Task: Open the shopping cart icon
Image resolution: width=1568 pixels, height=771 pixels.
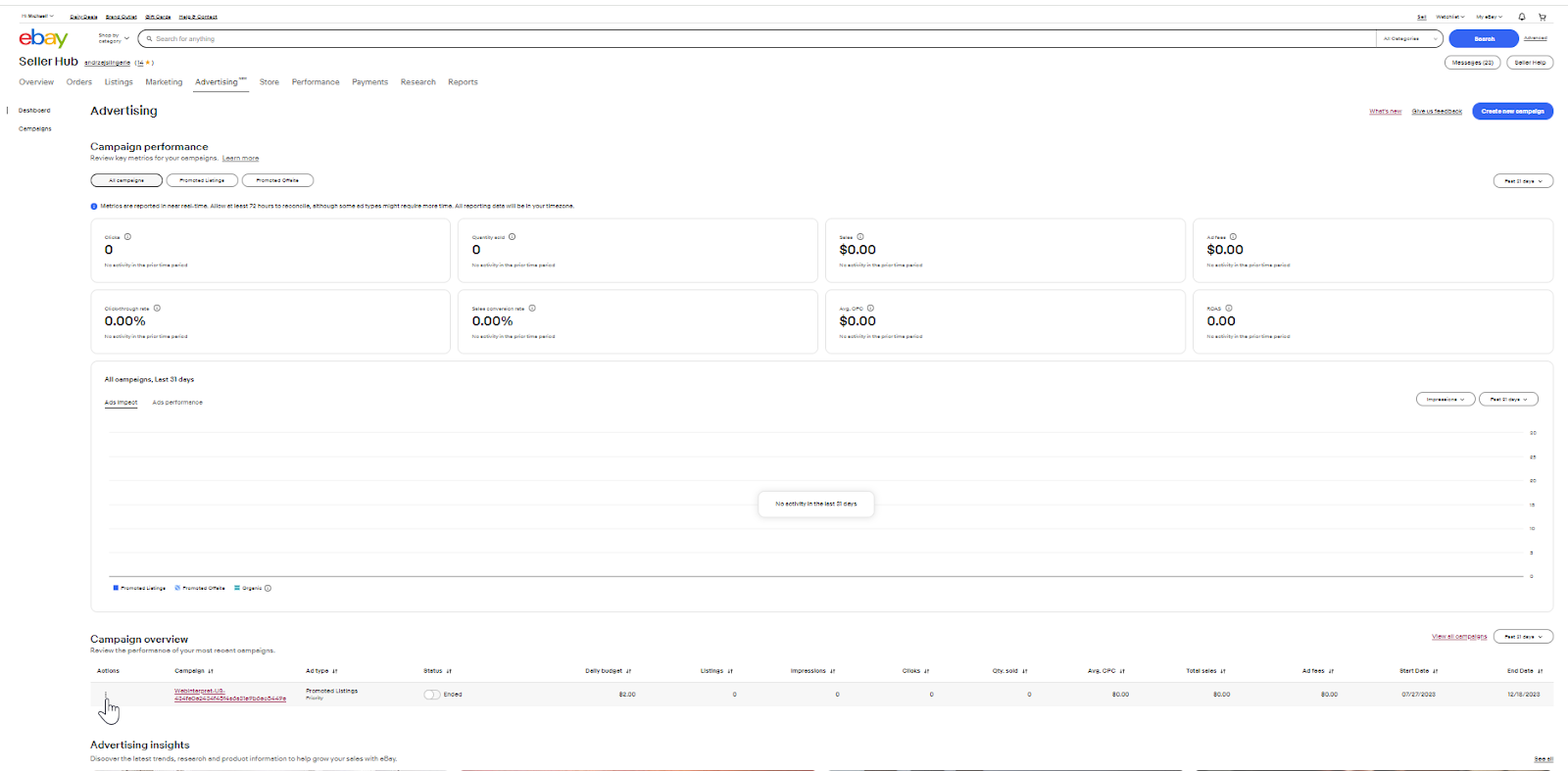Action: [x=1542, y=17]
